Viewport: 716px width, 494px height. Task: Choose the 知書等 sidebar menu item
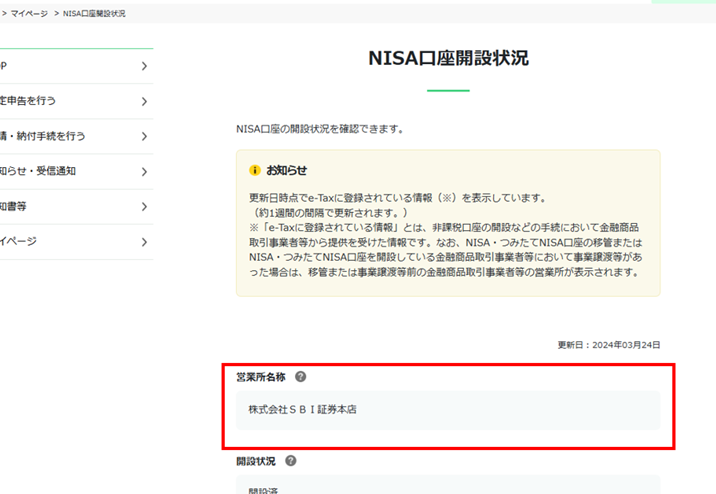(14, 207)
